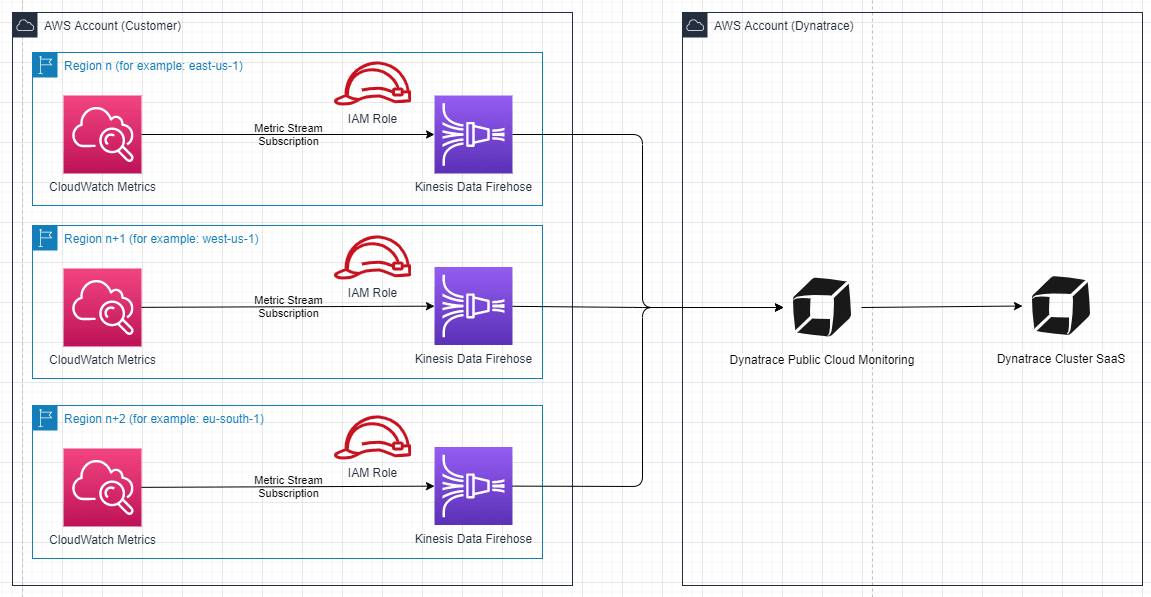Select the CloudWatch Metrics icon in Region n+2
Image resolution: width=1151 pixels, height=597 pixels.
tap(102, 488)
